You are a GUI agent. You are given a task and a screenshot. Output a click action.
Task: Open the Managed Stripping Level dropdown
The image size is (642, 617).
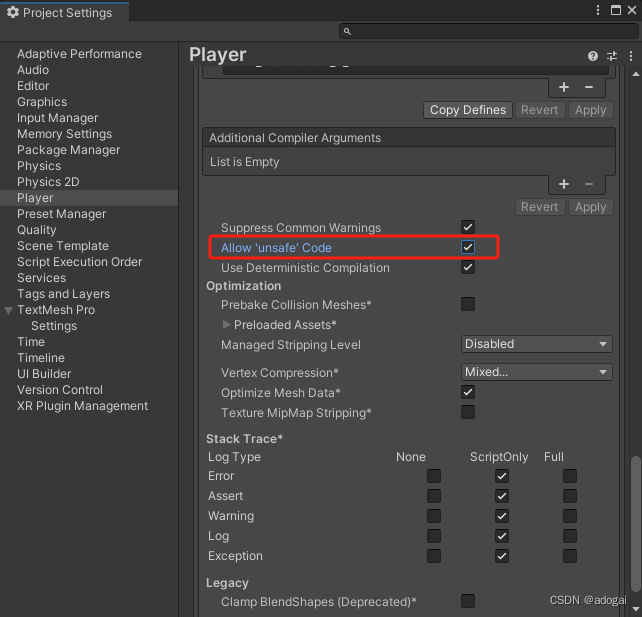click(537, 344)
